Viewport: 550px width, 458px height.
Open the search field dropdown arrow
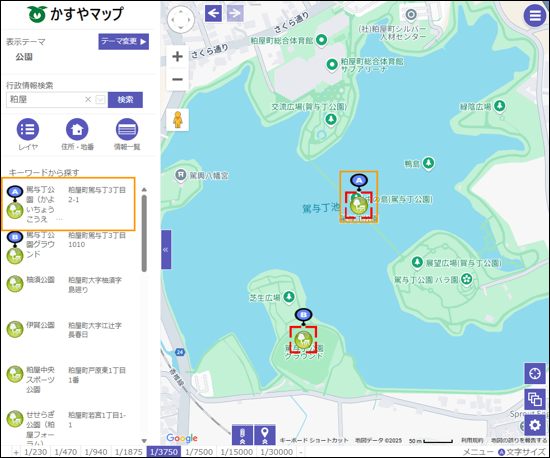pos(101,100)
